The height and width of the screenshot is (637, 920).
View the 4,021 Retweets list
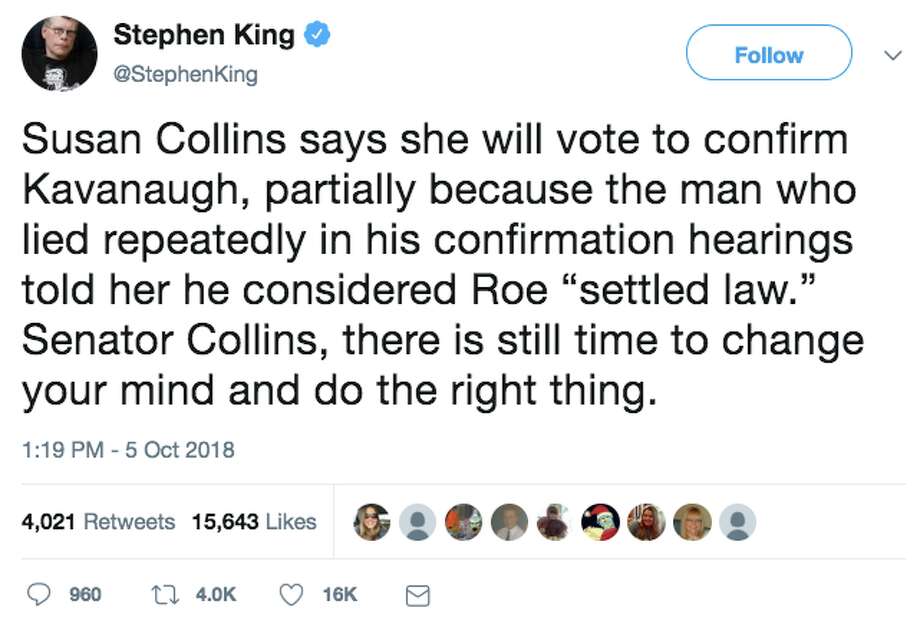(98, 521)
